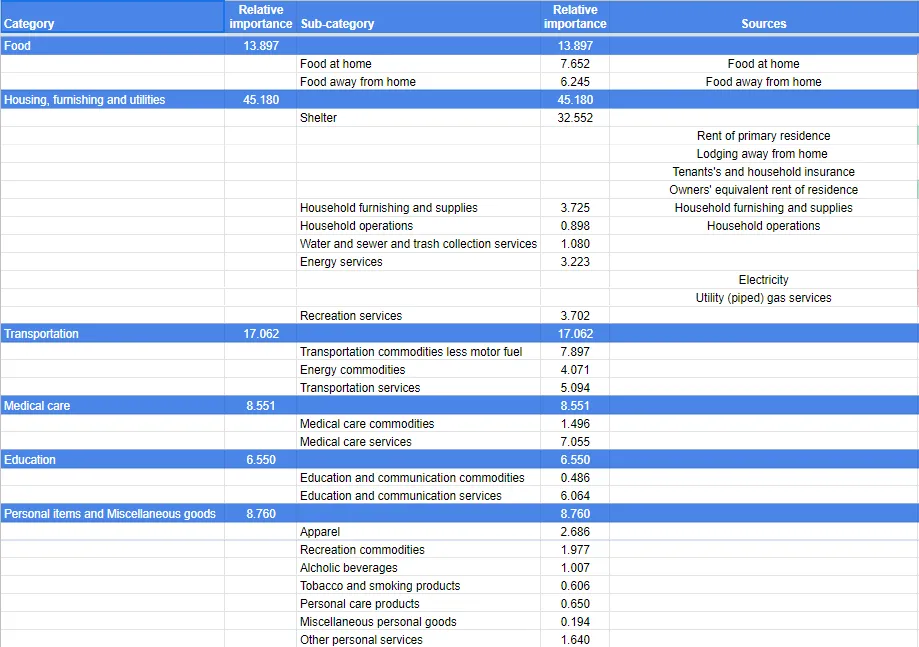Select the Education category cell
This screenshot has width=919, height=647.
(112, 460)
